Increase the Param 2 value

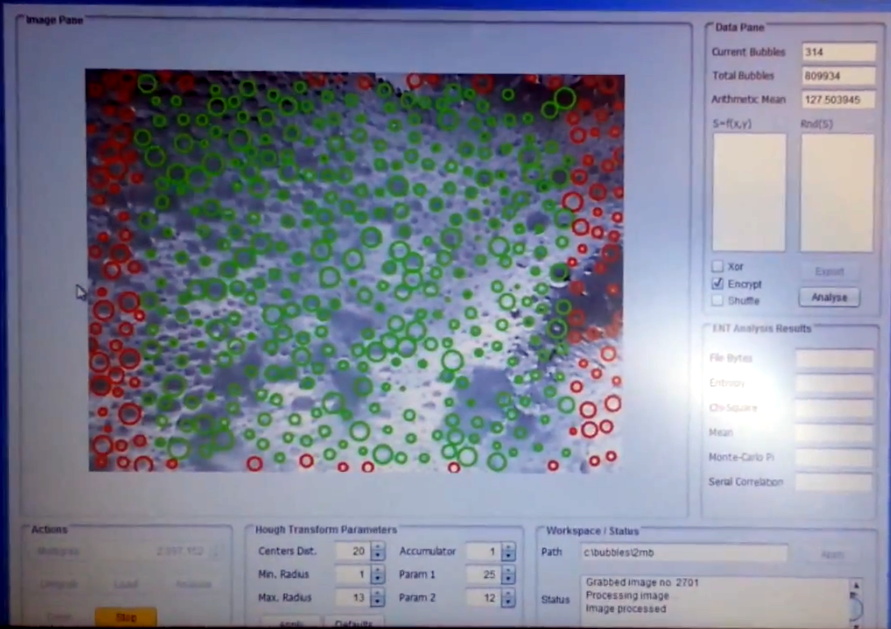[507, 592]
